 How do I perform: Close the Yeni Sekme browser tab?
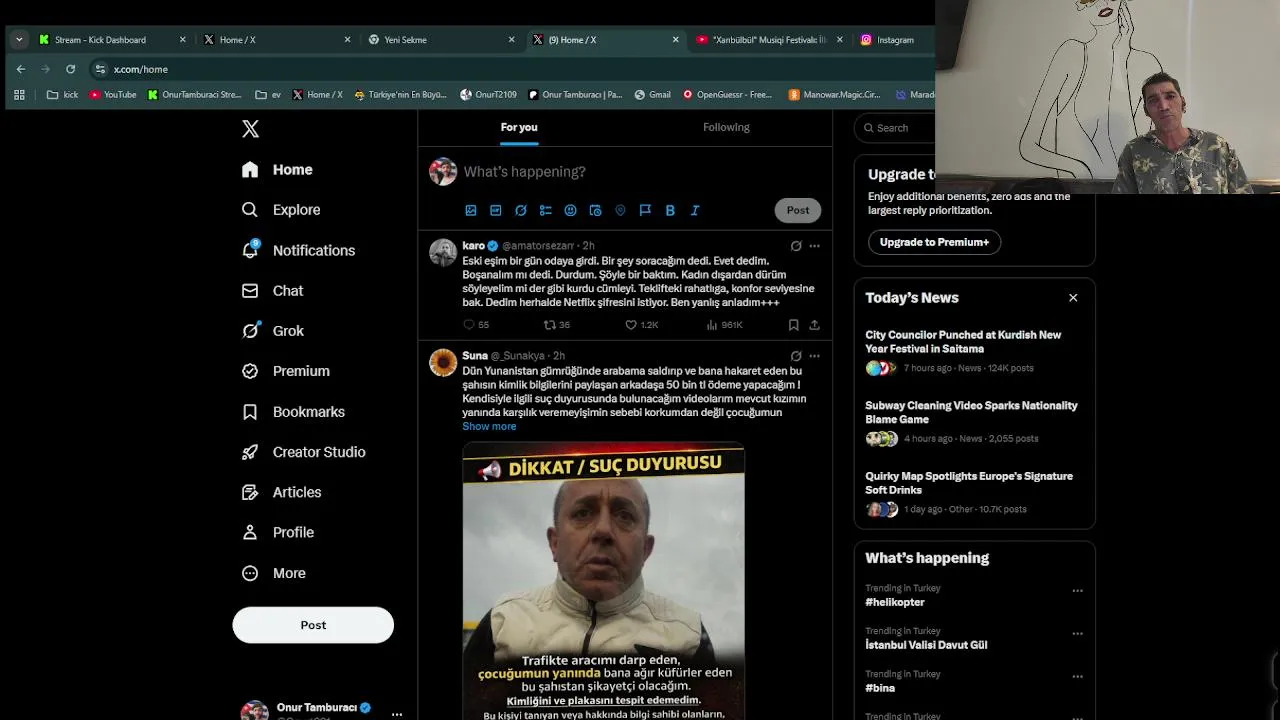coord(511,40)
